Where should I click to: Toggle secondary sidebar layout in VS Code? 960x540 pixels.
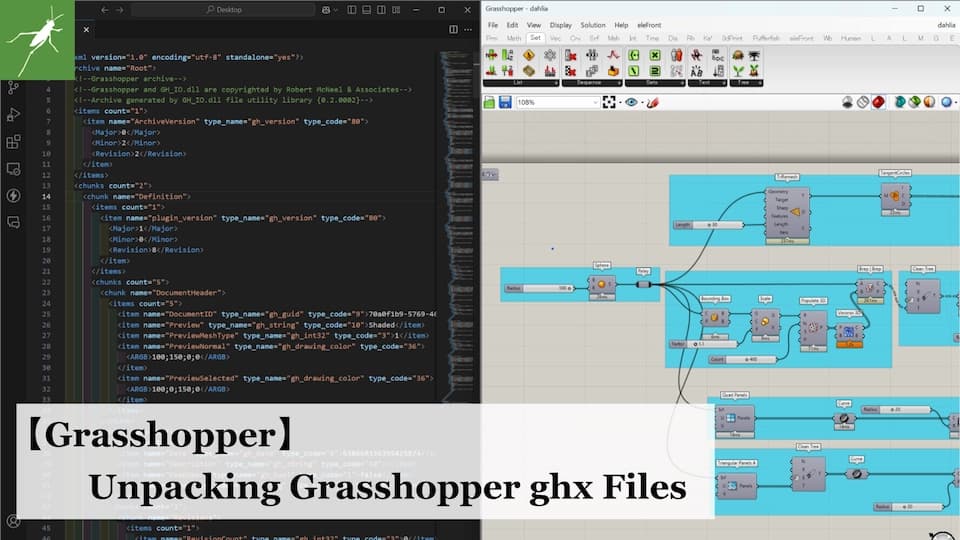(x=381, y=10)
